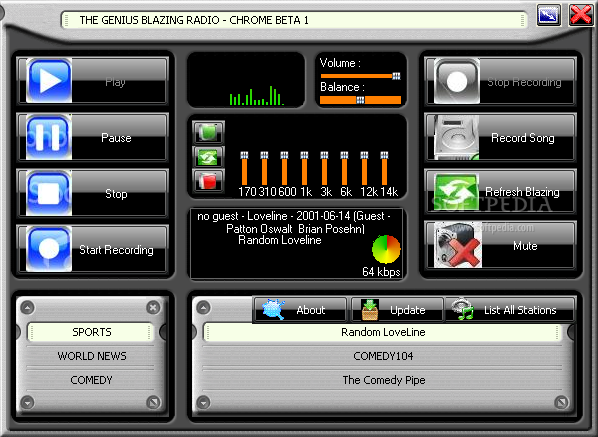Click the 12k equalizer slider
The width and height of the screenshot is (598, 437).
pyautogui.click(x=364, y=169)
